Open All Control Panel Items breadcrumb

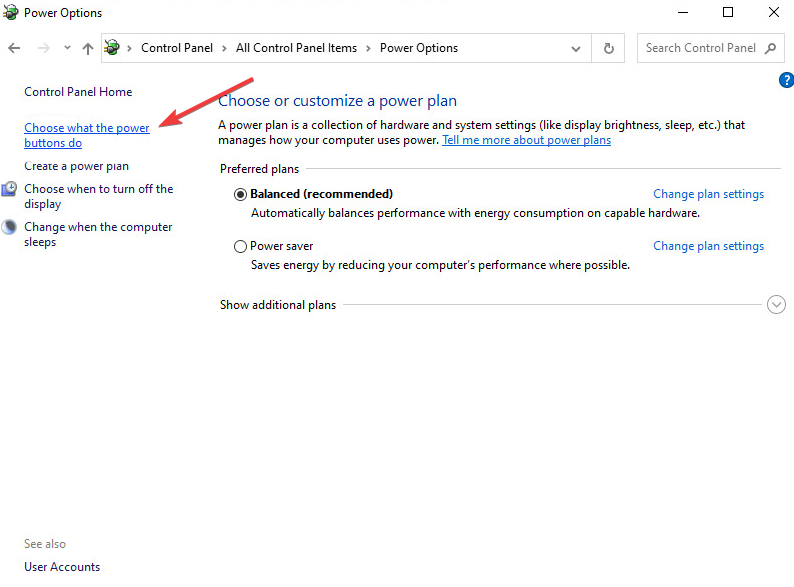[296, 48]
